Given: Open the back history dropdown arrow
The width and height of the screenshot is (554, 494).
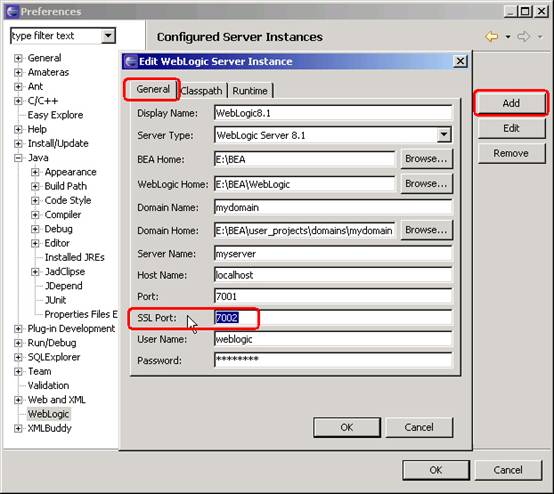Looking at the screenshot, I should pyautogui.click(x=508, y=37).
